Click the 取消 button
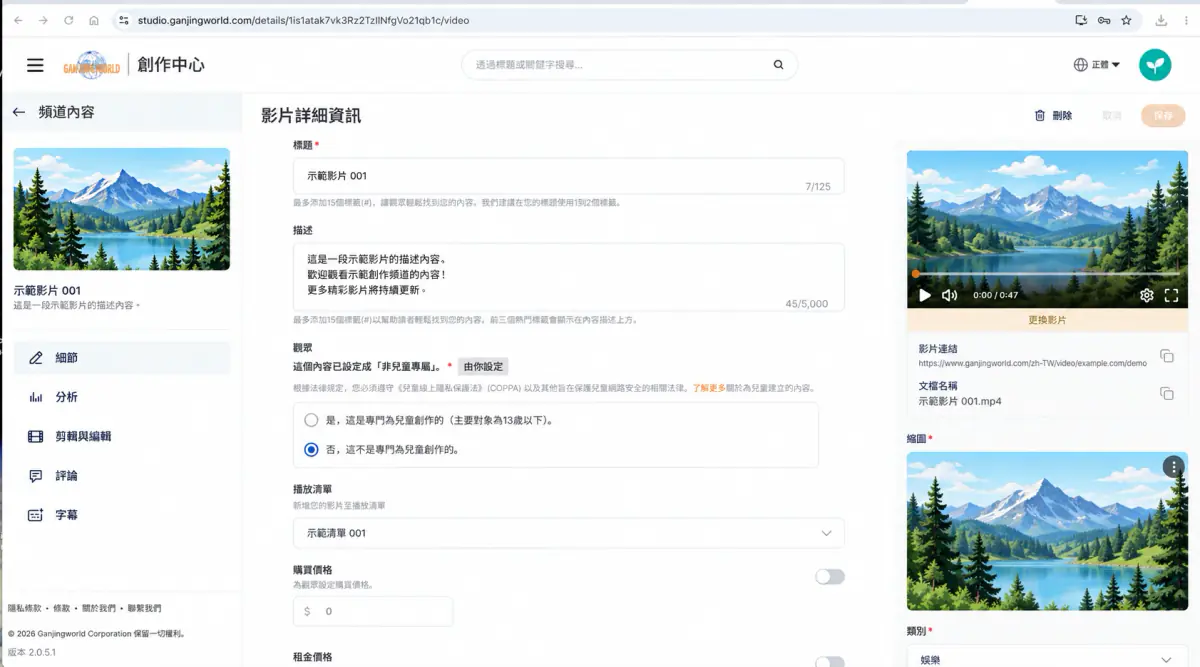The width and height of the screenshot is (1200, 667). 1112,116
